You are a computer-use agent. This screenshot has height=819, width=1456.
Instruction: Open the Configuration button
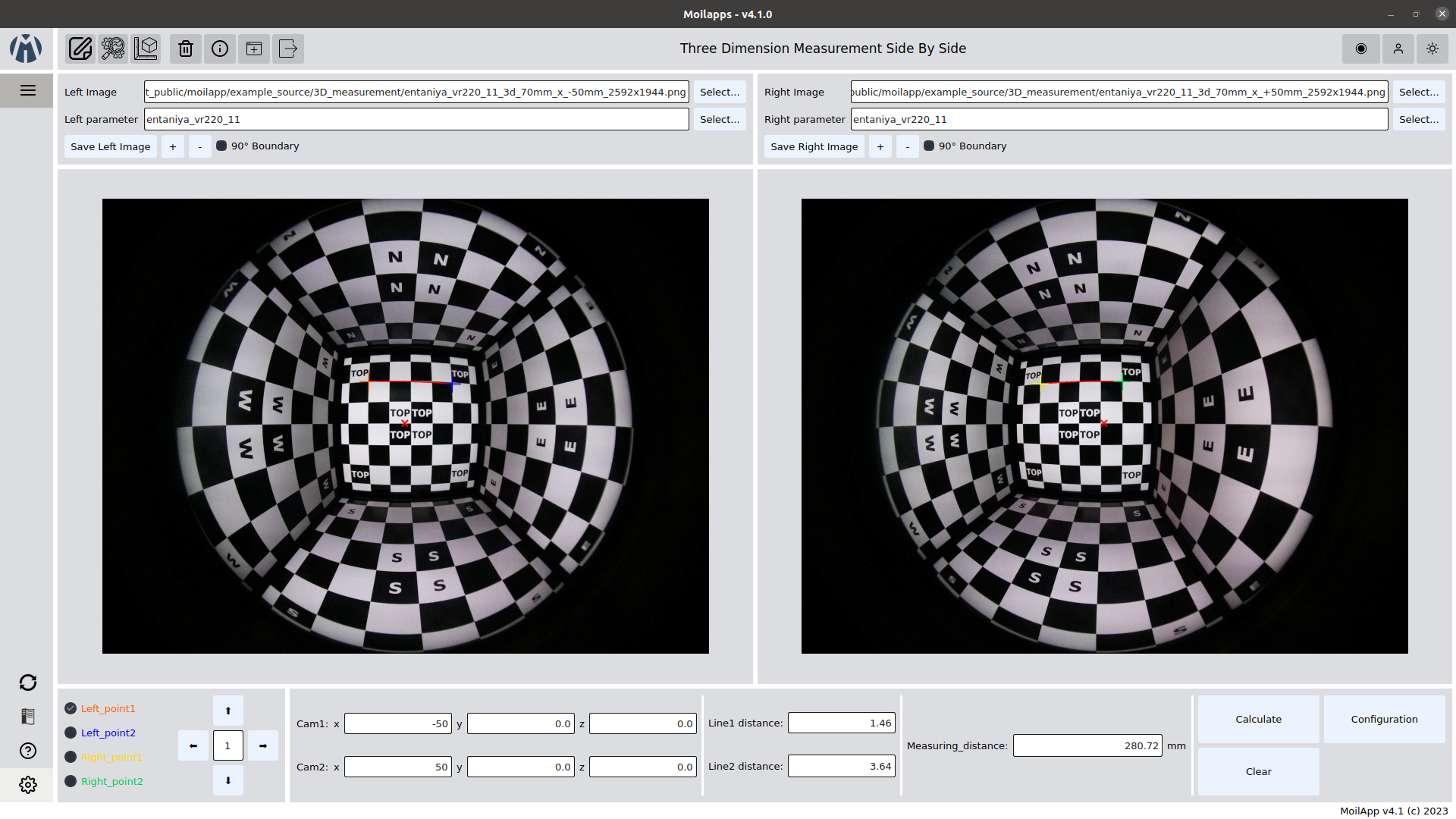pyautogui.click(x=1384, y=719)
